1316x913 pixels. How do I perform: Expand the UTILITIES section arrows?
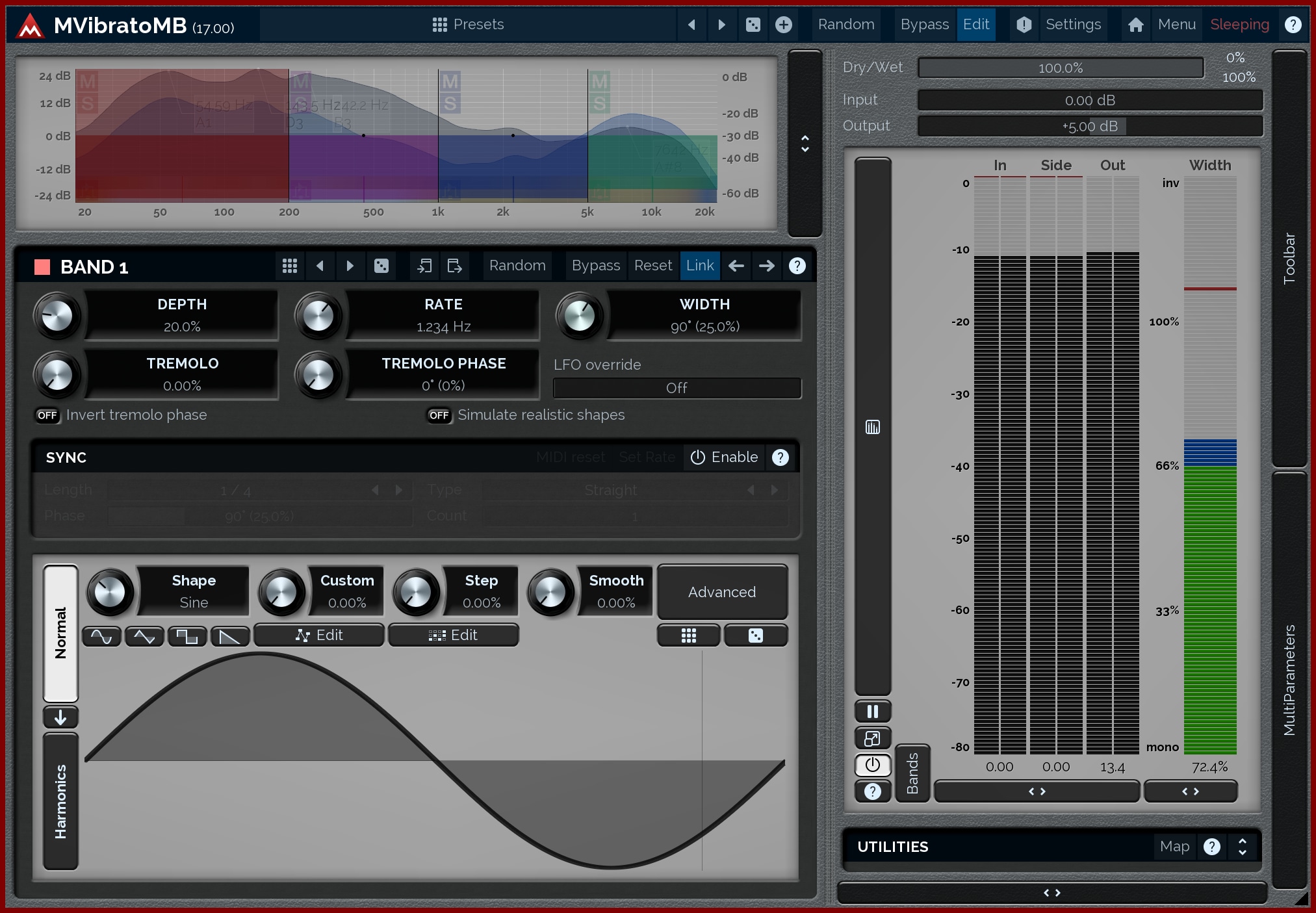tap(1242, 846)
